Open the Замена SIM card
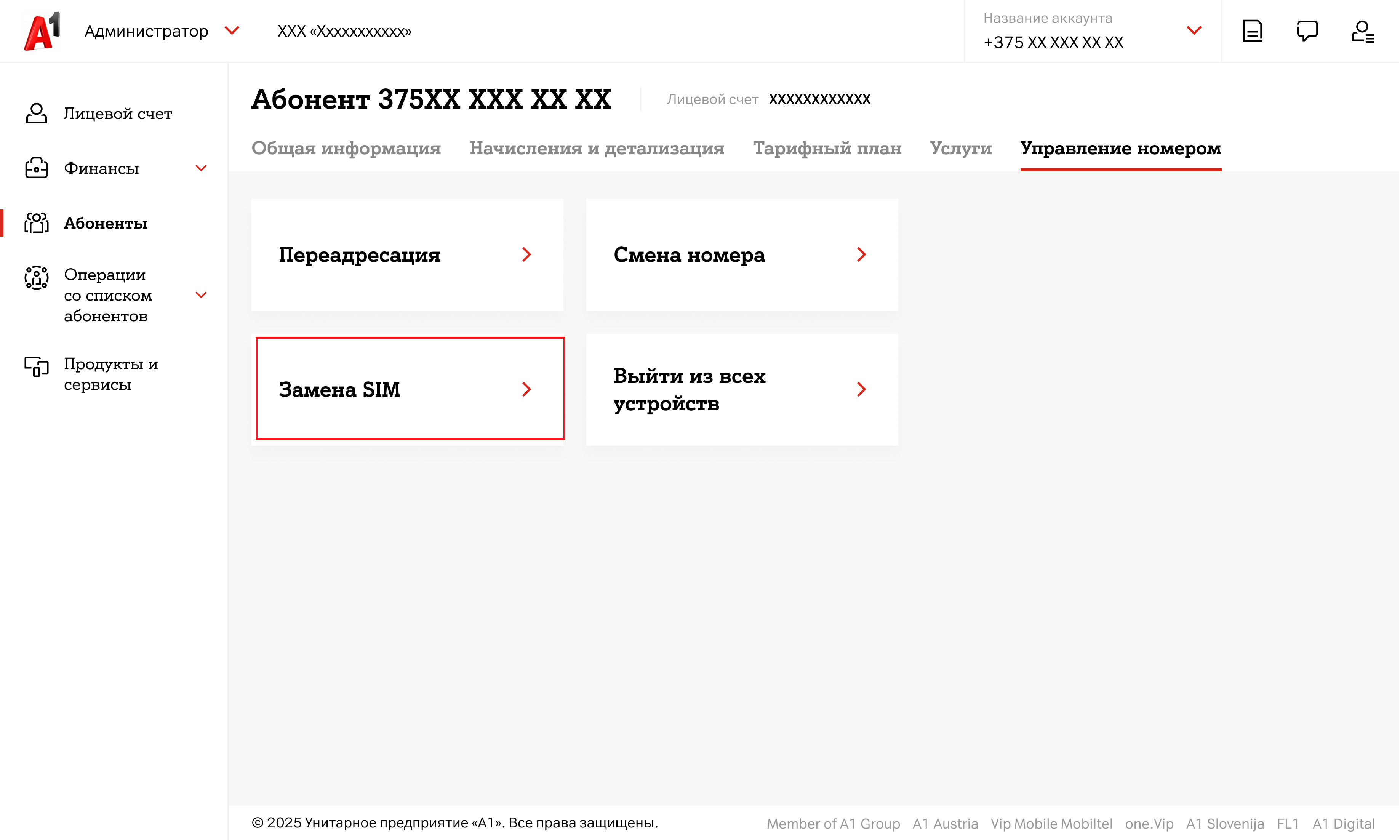Screen dimensions: 1400x840 410,389
